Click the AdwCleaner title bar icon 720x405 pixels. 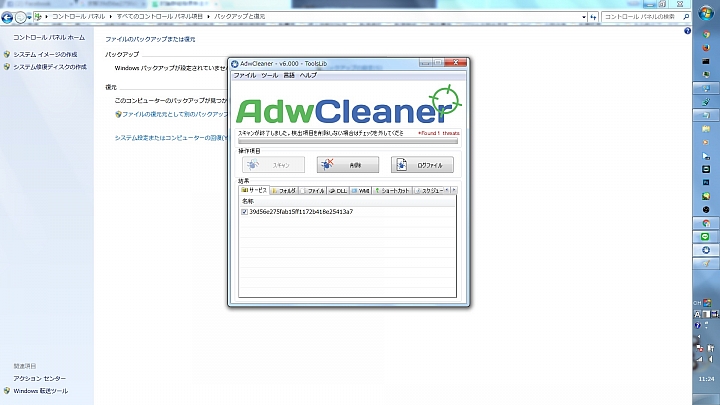pos(235,64)
